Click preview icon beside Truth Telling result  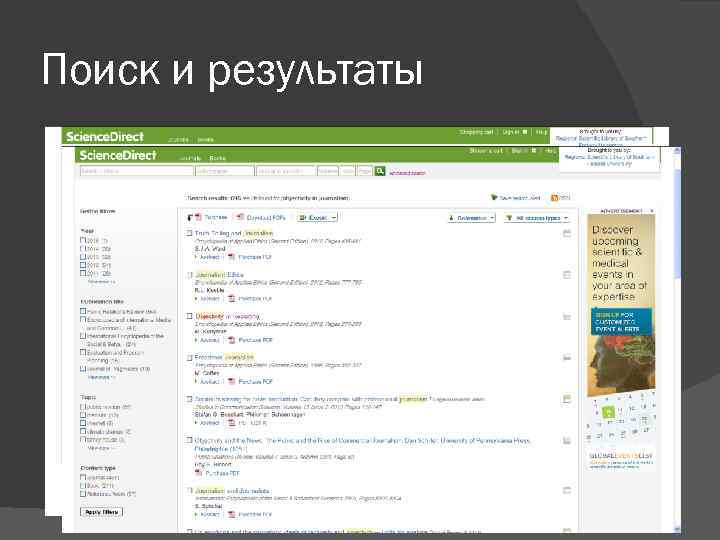coord(567,233)
